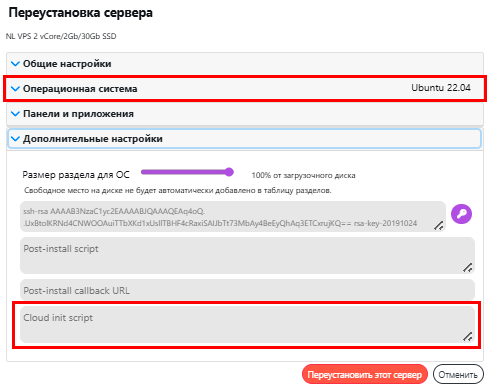
Task: Click the Отменить button
Action: click(458, 375)
